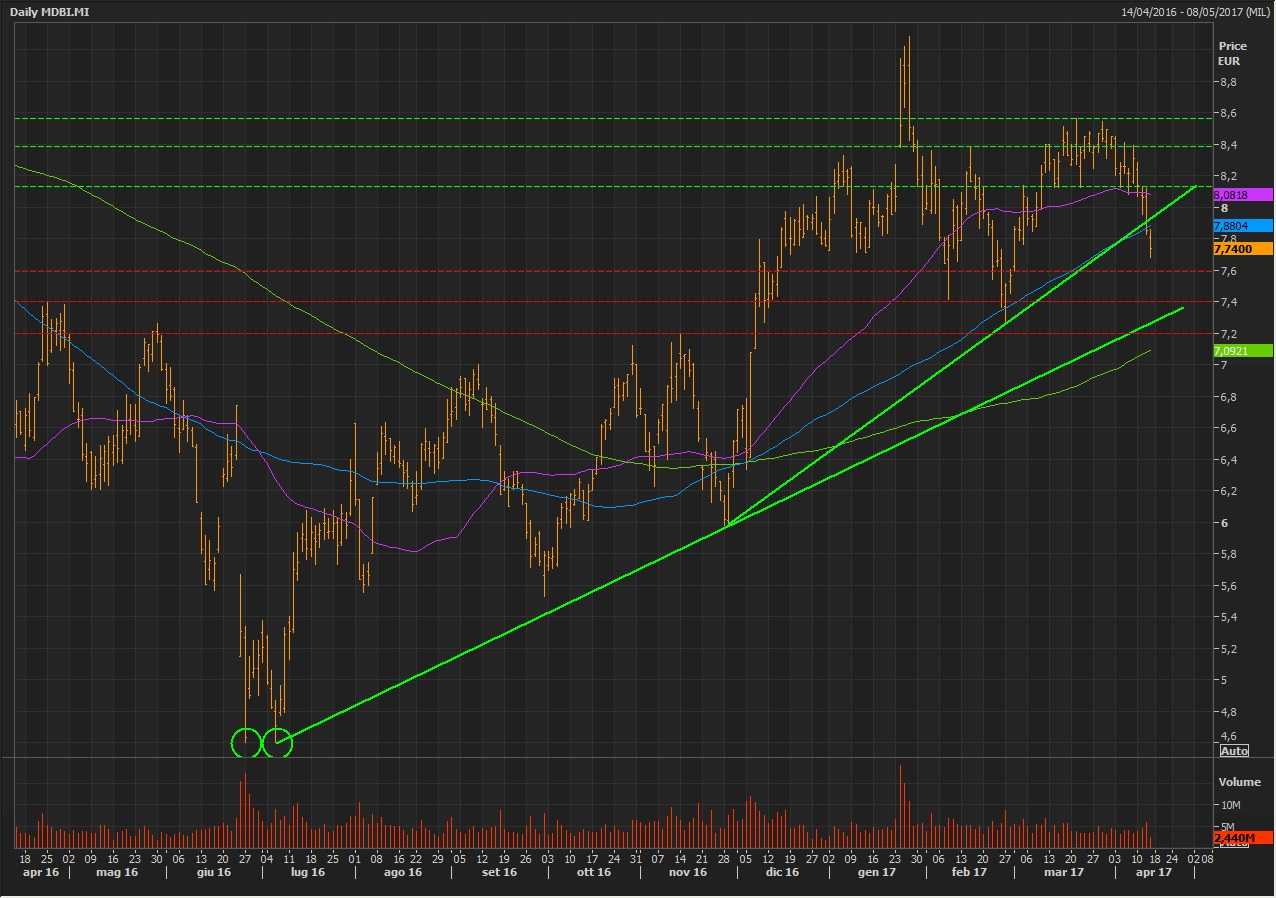Click the set 16 month label

(499, 872)
